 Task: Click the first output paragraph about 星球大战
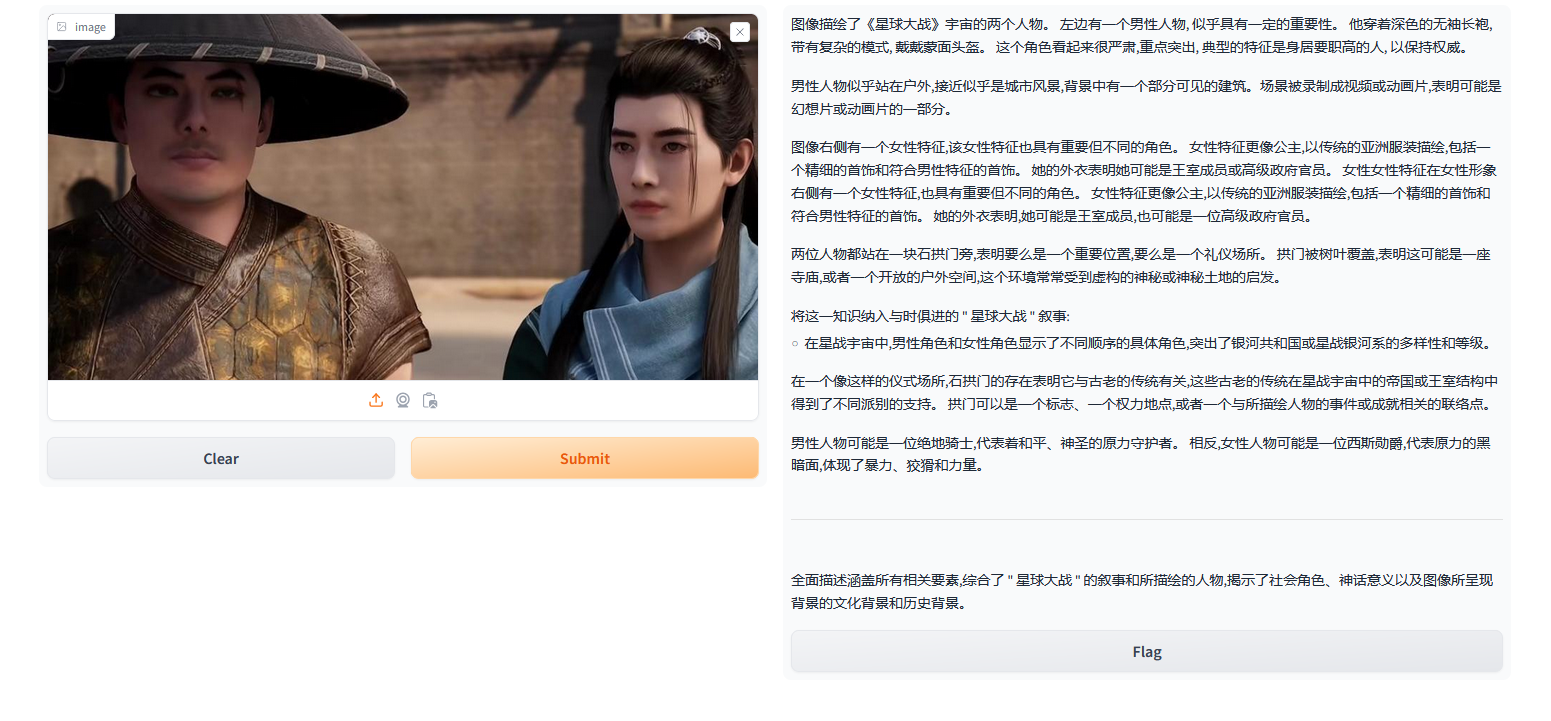(1146, 35)
